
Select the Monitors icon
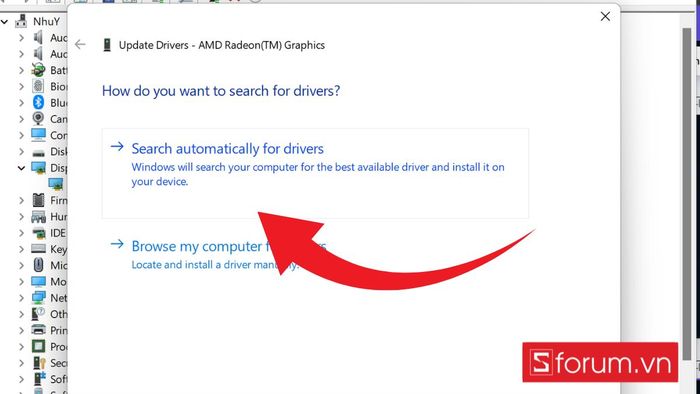38,282
